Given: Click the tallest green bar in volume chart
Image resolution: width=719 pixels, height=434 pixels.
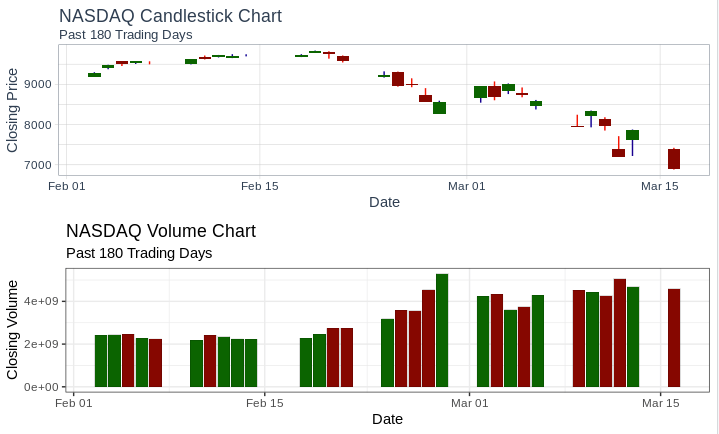Looking at the screenshot, I should (x=442, y=330).
